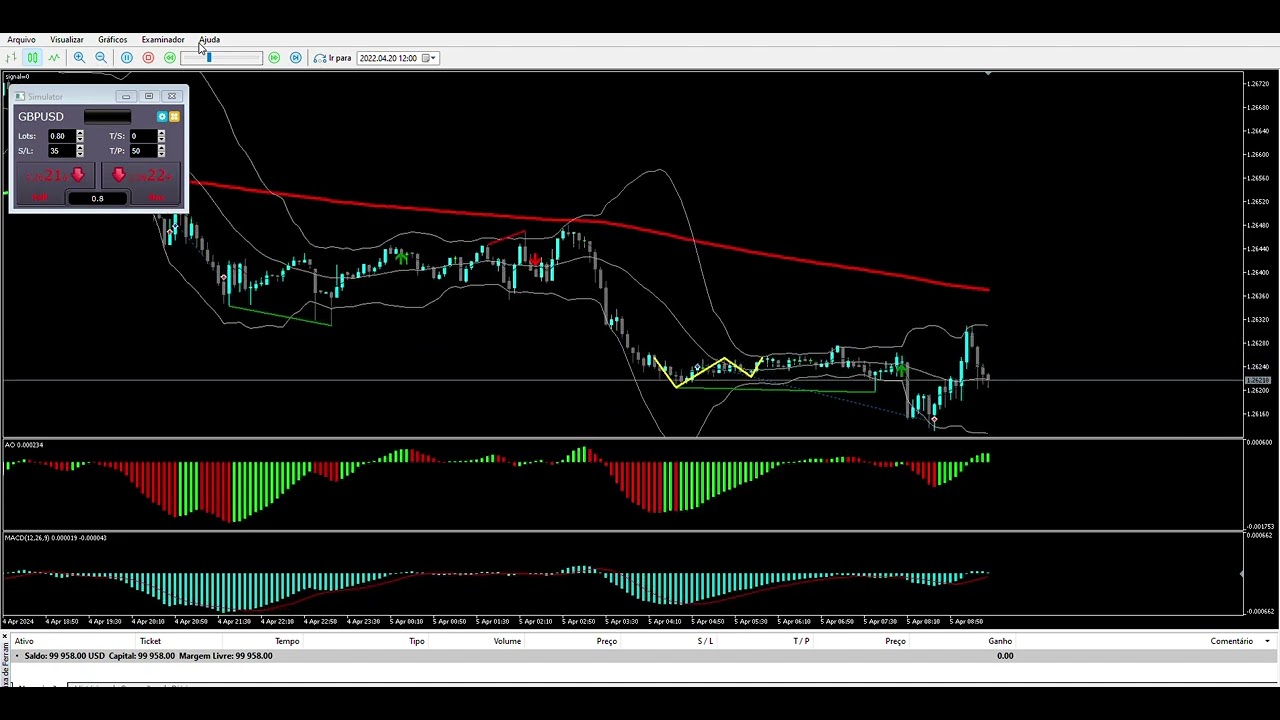The height and width of the screenshot is (720, 1280).
Task: Decrease S/L value with down arrow
Action: 80,154
